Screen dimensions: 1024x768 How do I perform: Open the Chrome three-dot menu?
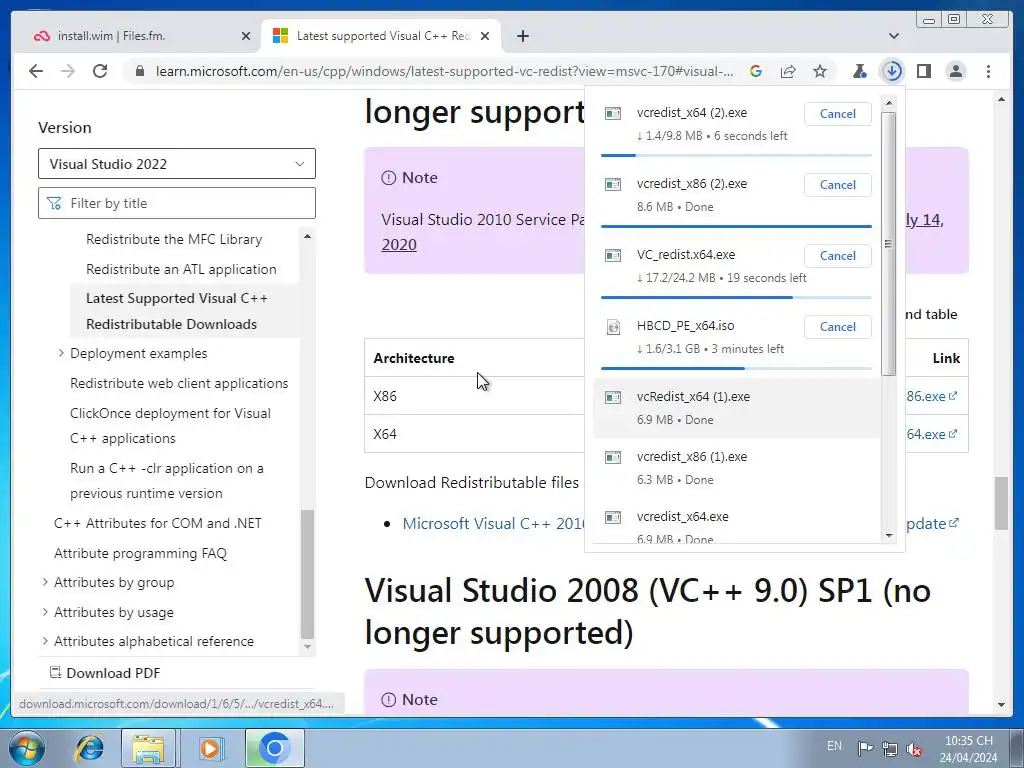click(x=989, y=71)
